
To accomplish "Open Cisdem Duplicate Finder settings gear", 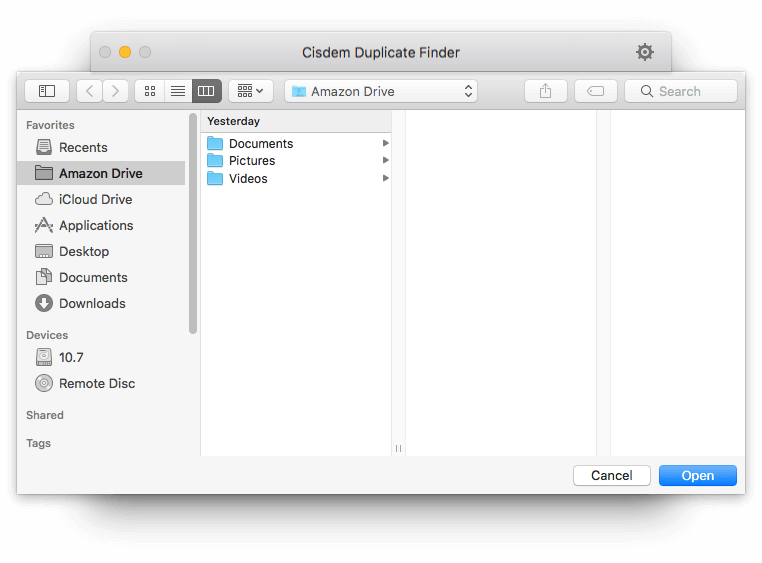I will click(x=644, y=52).
